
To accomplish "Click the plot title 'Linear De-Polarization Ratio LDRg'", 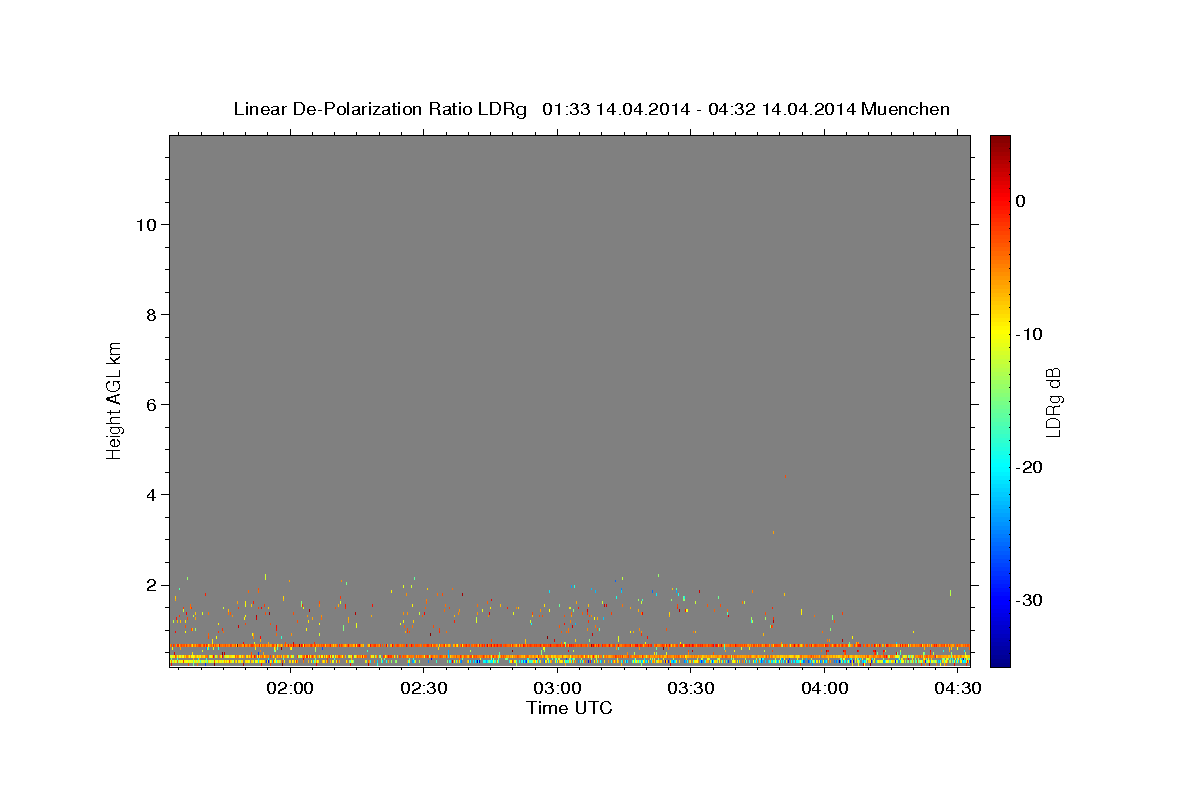I will pyautogui.click(x=380, y=109).
